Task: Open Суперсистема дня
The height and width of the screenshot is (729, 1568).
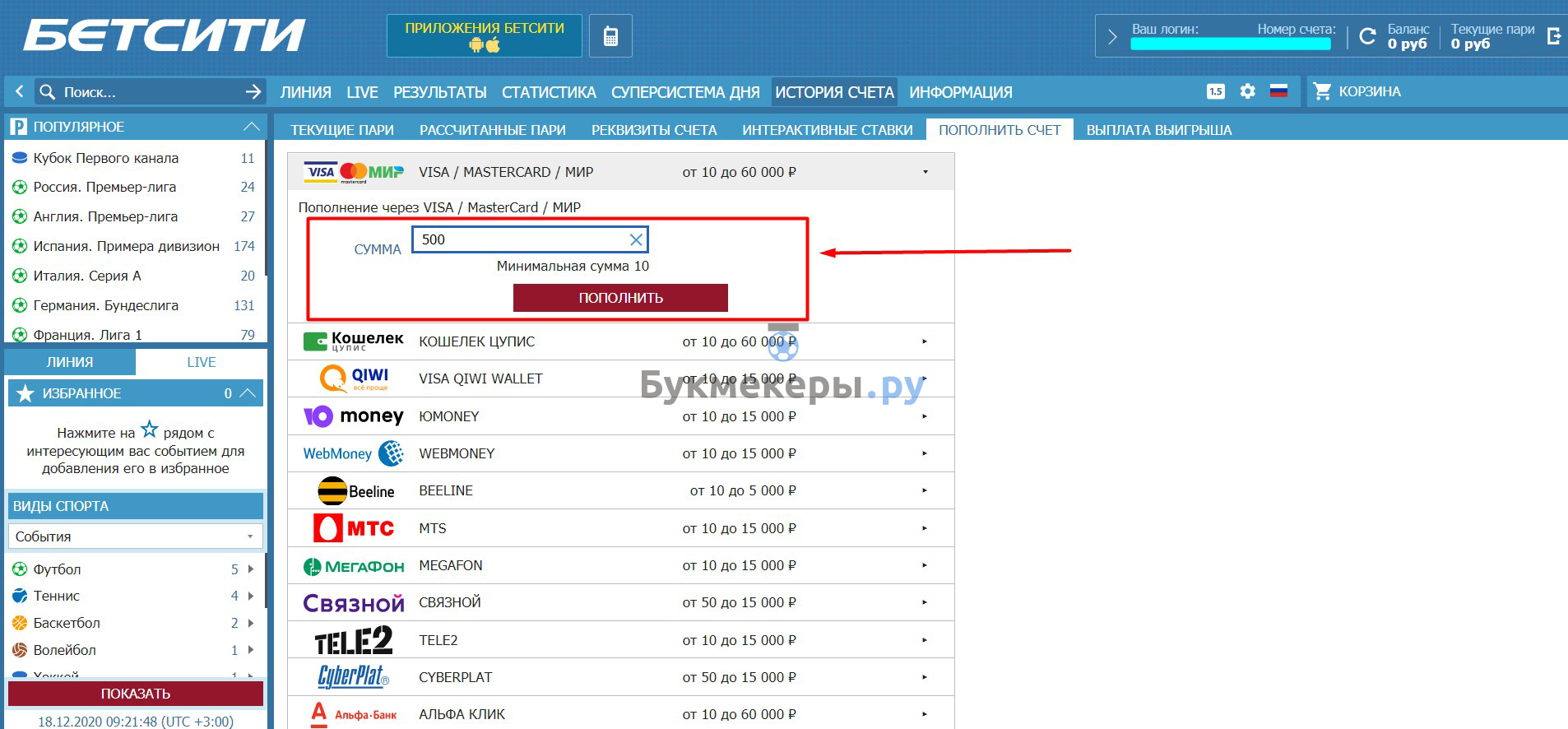Action: click(x=685, y=92)
